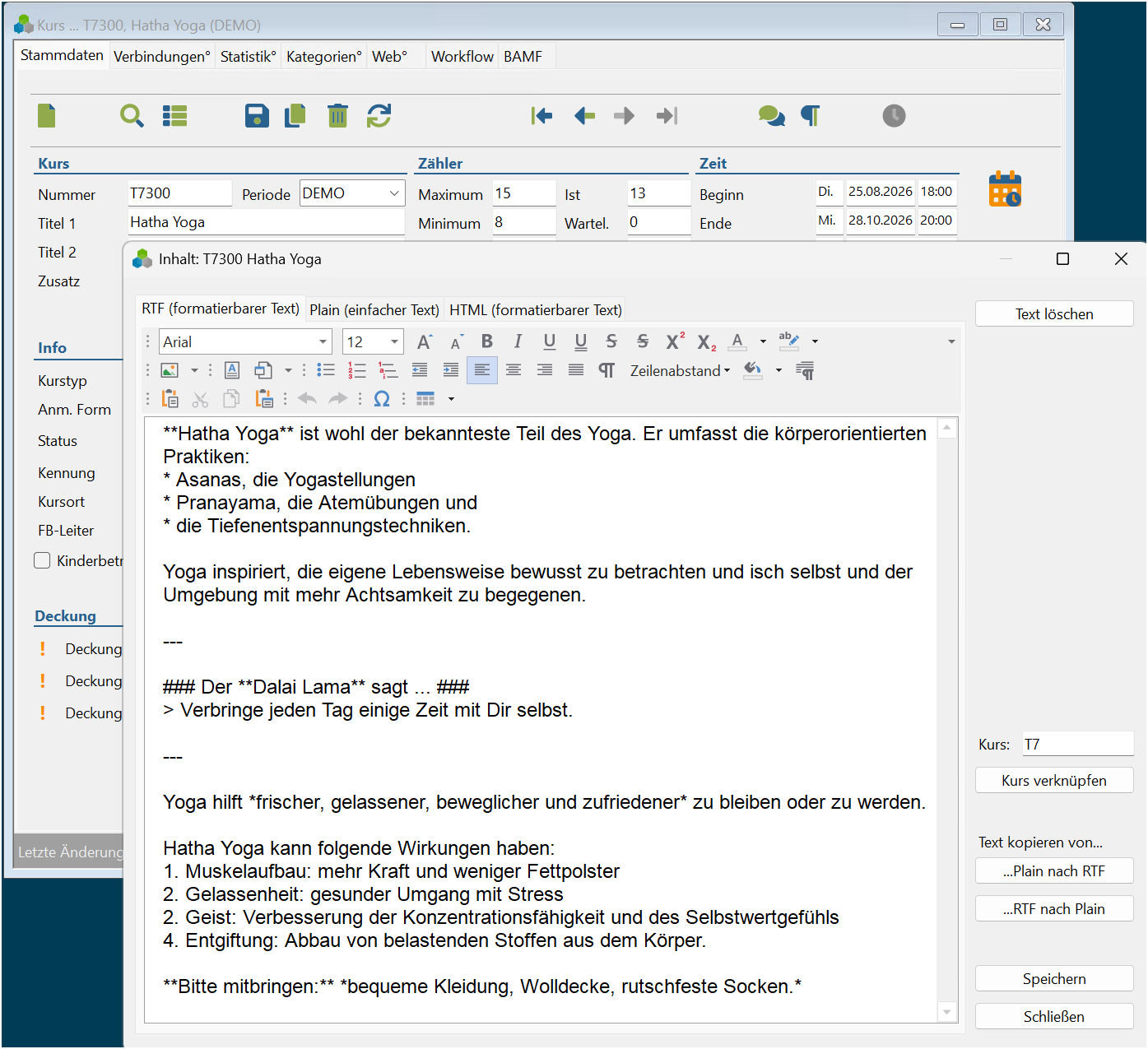Refresh data with the circular arrows icon
The image size is (1148, 1049).
pyautogui.click(x=379, y=116)
